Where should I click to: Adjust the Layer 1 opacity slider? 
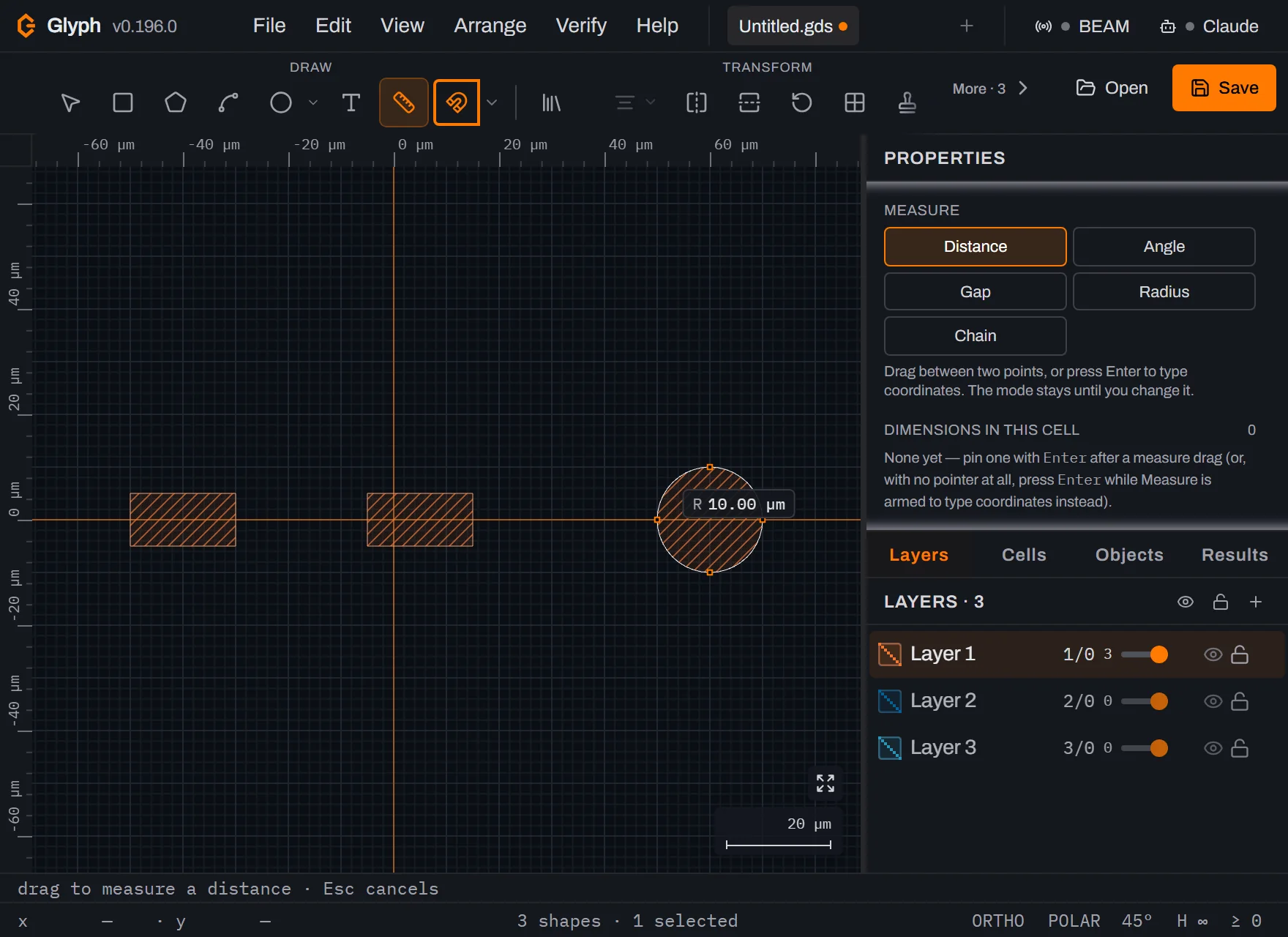click(1144, 654)
